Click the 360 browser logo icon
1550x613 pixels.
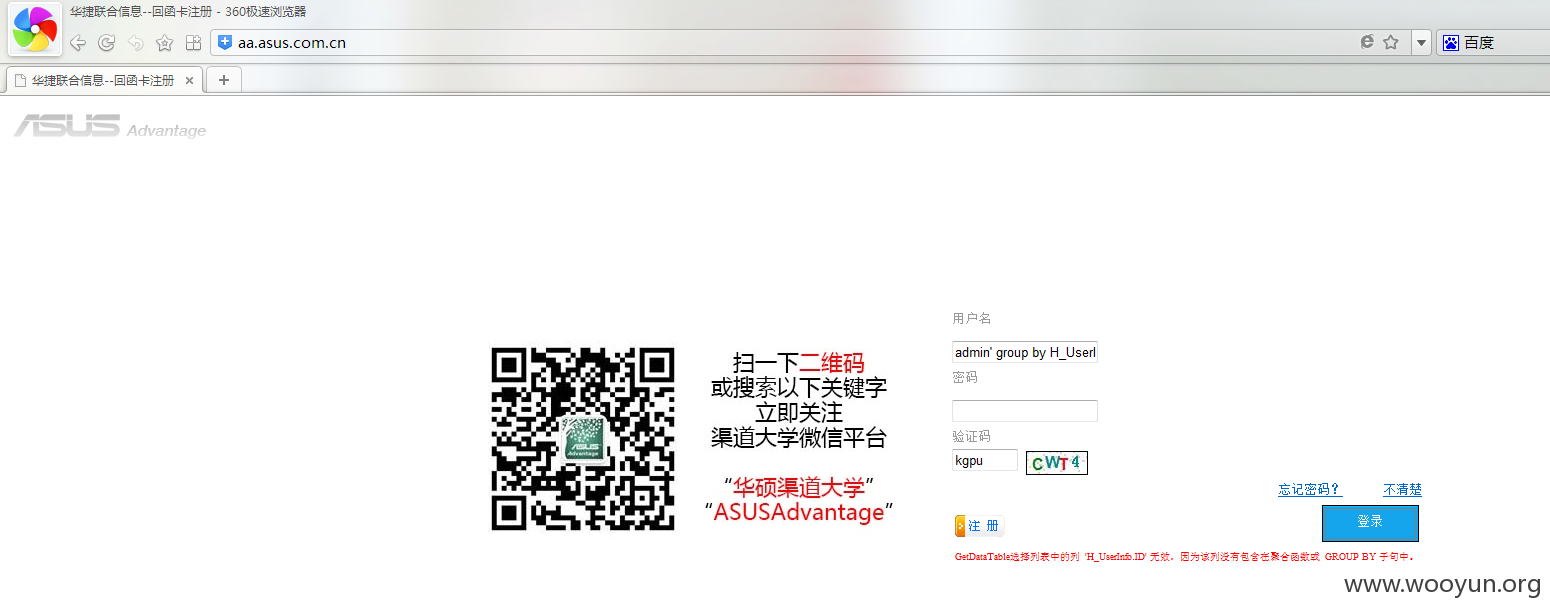click(35, 29)
